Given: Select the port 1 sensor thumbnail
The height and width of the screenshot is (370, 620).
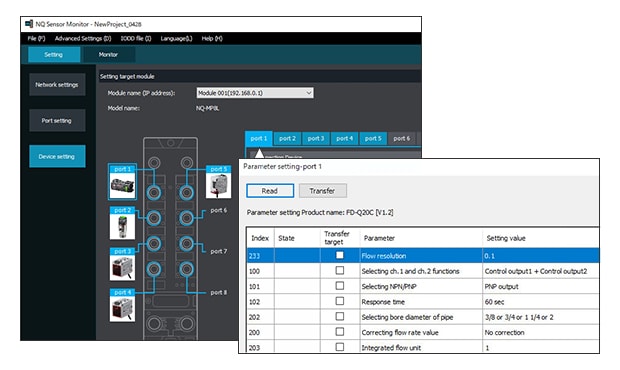Looking at the screenshot, I should (123, 185).
